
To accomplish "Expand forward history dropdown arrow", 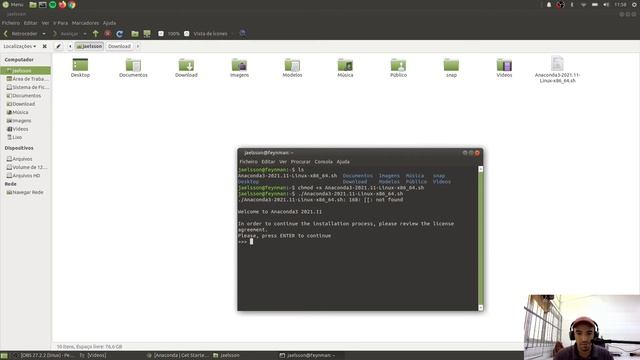I will pyautogui.click(x=85, y=34).
